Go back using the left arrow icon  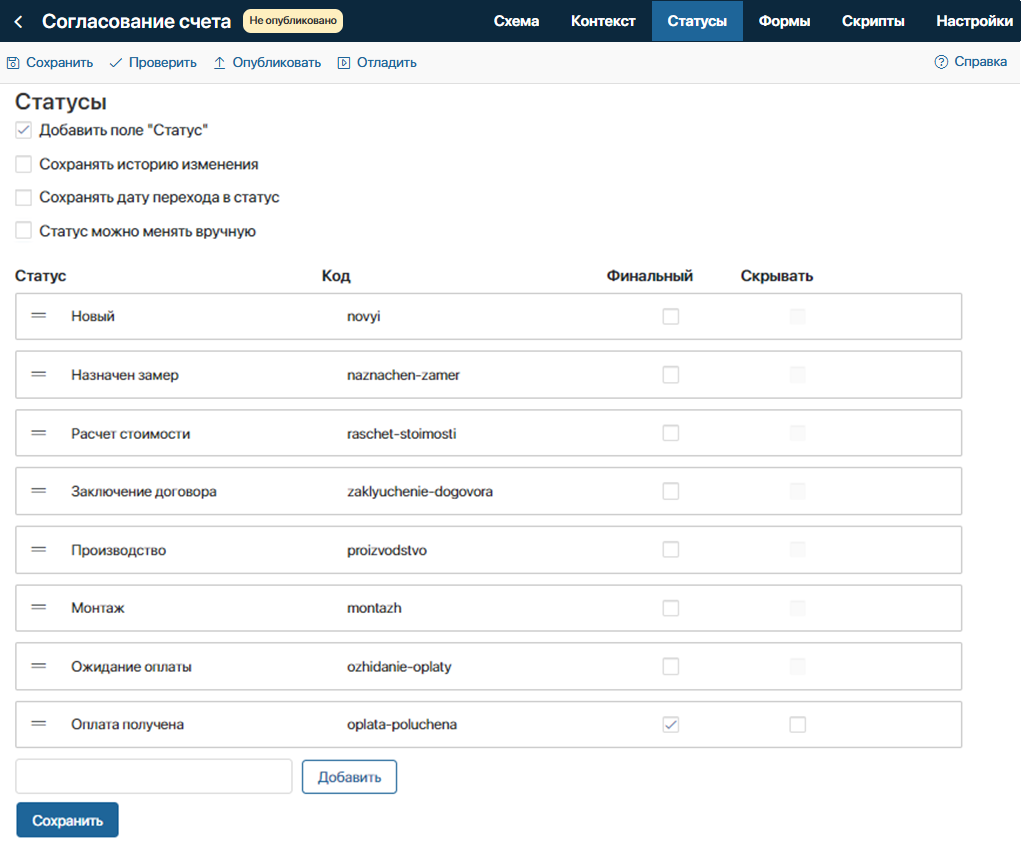click(x=18, y=21)
